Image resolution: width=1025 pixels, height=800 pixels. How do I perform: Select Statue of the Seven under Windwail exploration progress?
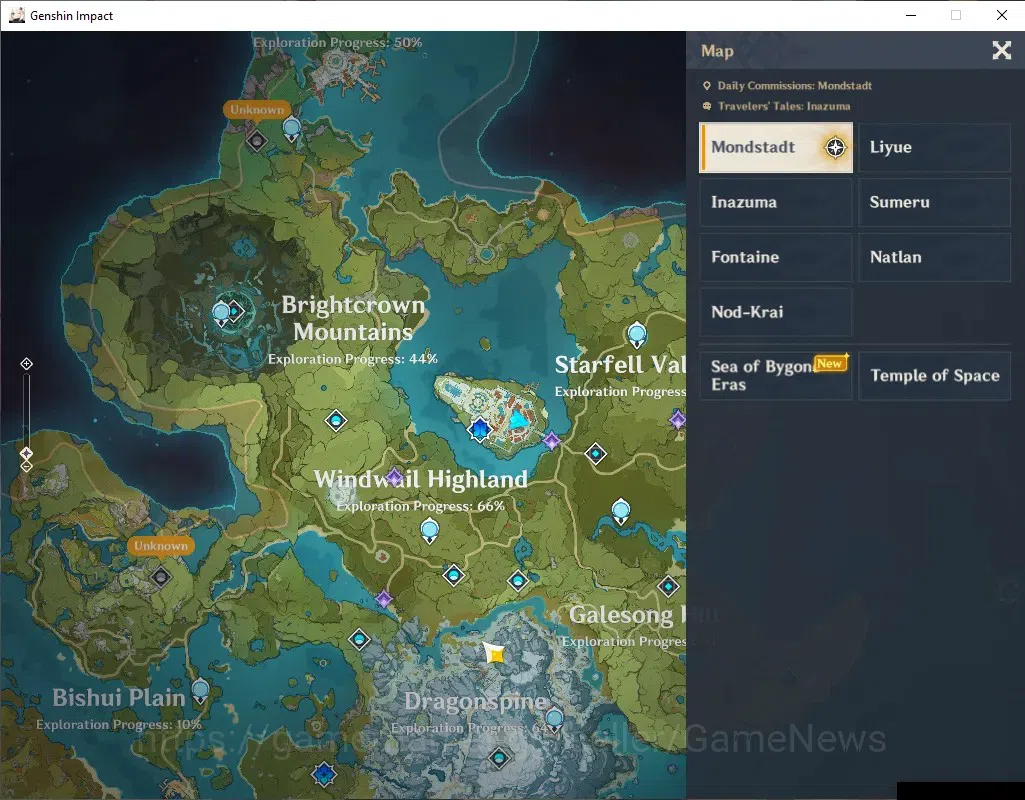coord(429,531)
